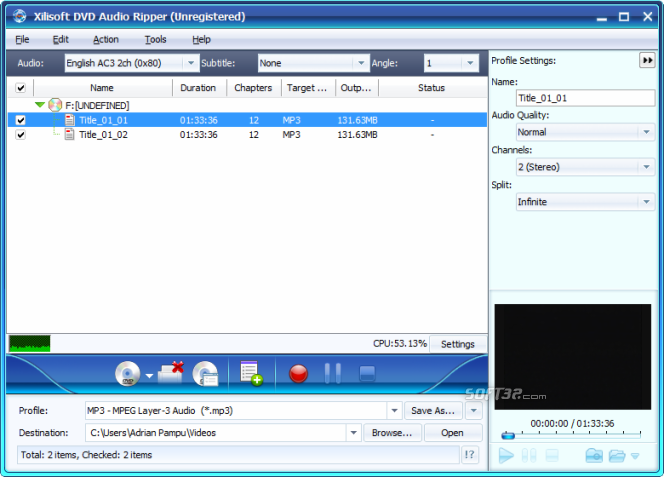Viewport: 664px width, 477px height.
Task: Open the Profile format dropdown
Action: coord(394,410)
